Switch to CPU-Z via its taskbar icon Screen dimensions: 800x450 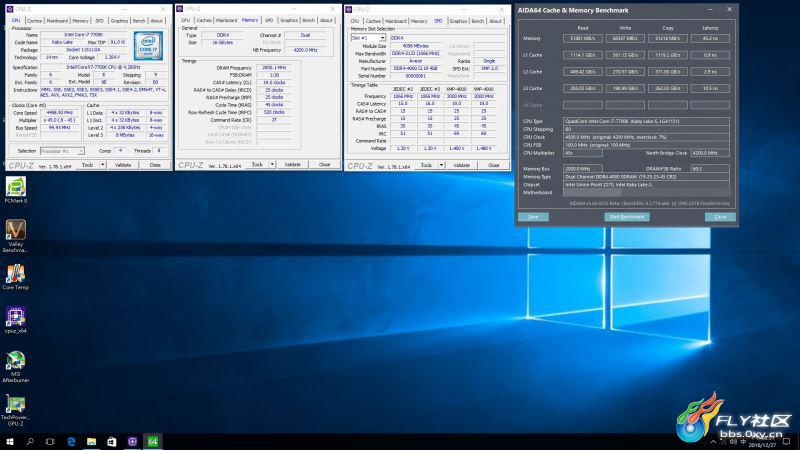[x=132, y=441]
